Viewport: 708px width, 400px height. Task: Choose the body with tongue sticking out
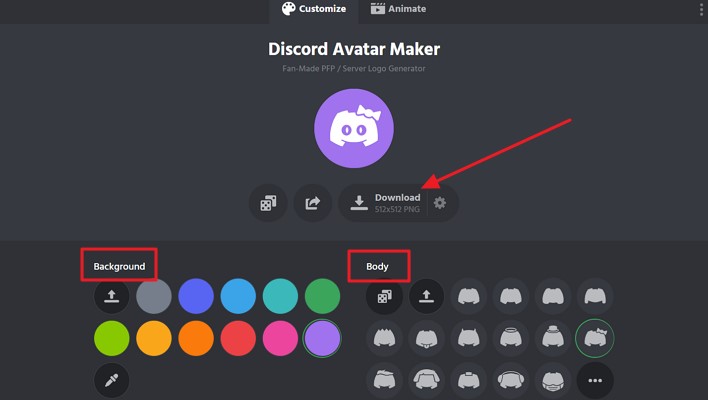click(x=426, y=338)
